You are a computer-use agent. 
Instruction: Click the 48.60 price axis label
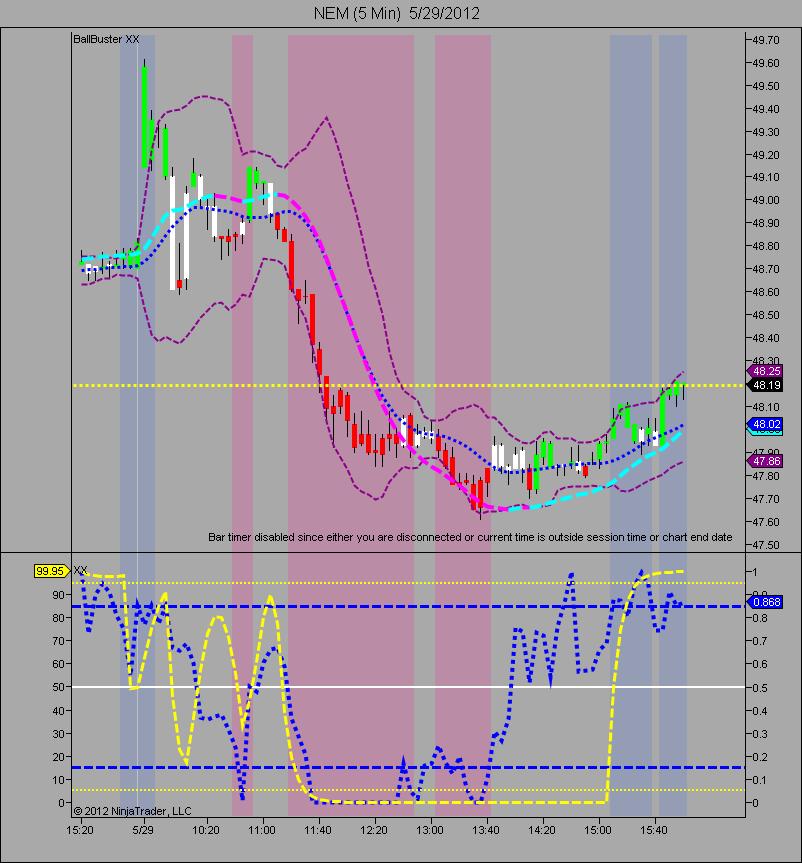[766, 292]
